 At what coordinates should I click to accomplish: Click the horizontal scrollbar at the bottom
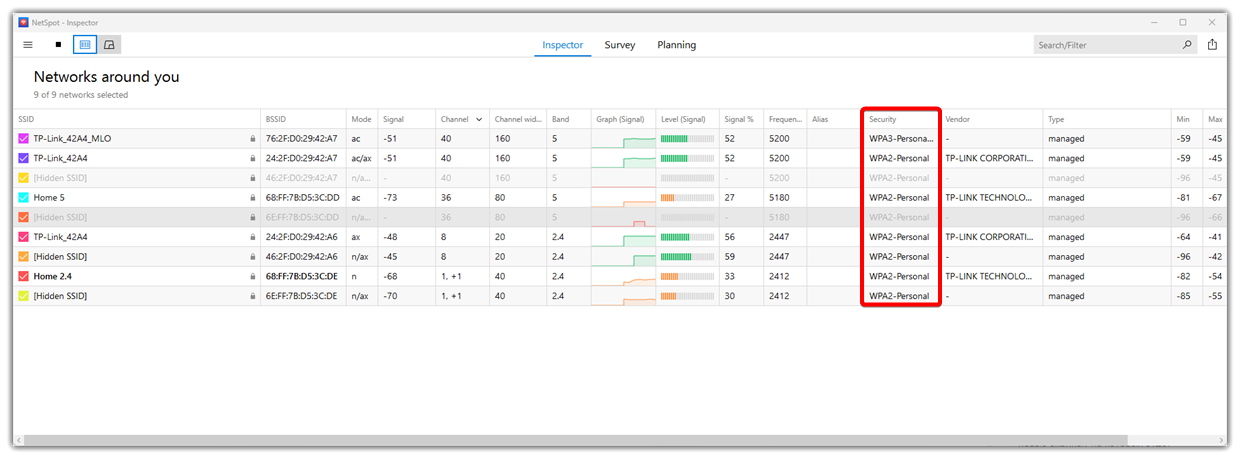point(575,440)
